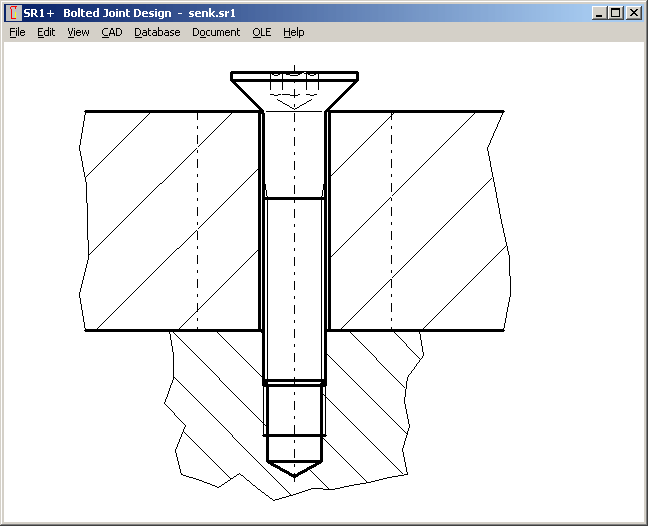Image resolution: width=648 pixels, height=526 pixels.
Task: Open the View menu
Action: 78,32
